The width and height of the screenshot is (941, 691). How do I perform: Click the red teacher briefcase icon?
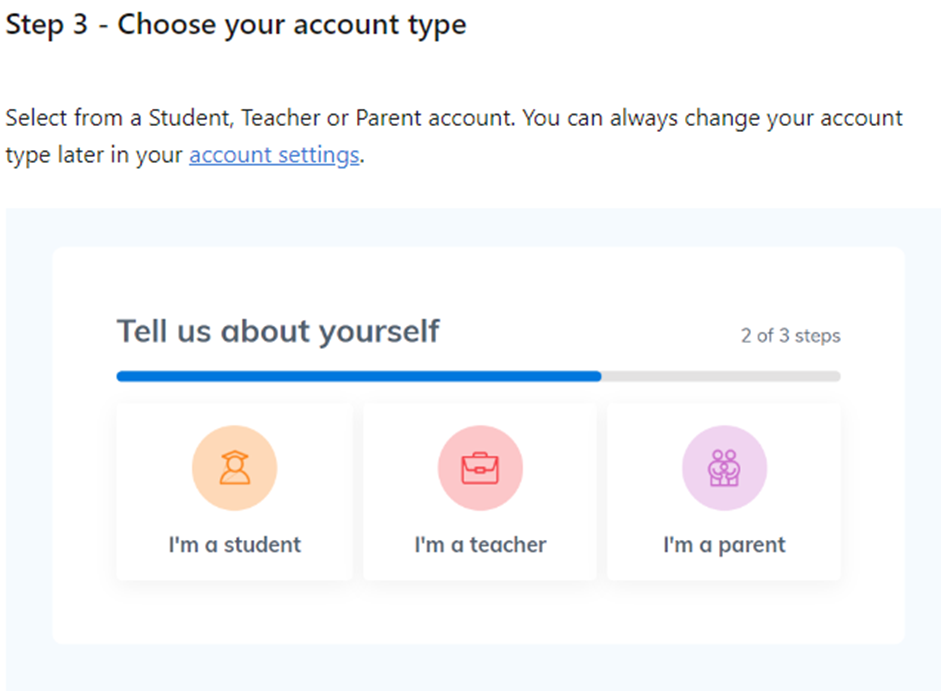coord(480,468)
